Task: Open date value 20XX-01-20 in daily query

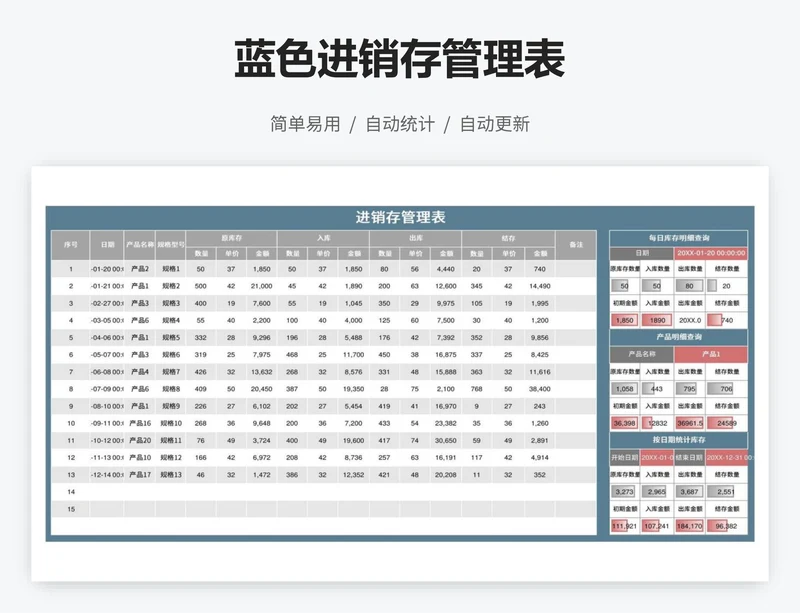Action: click(711, 253)
